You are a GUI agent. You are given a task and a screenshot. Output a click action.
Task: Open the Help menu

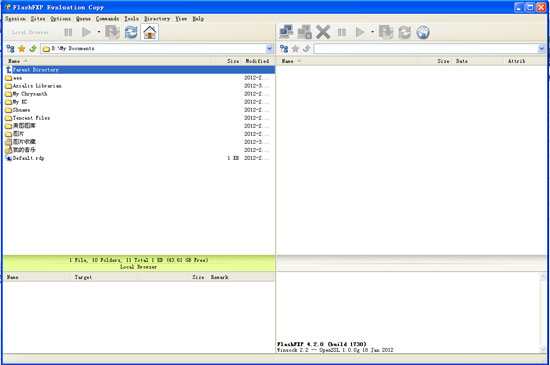coord(198,19)
